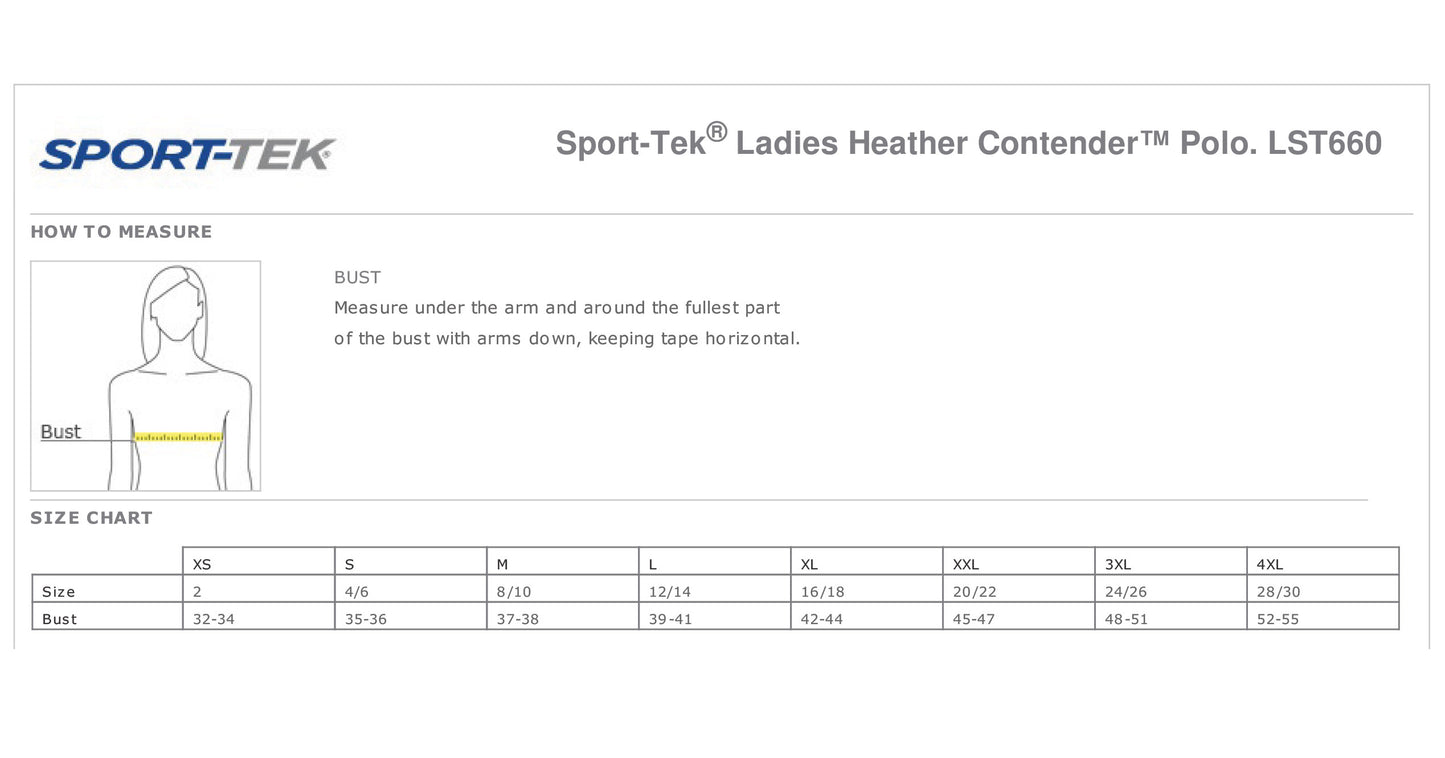Click the SIZE CHART heading
This screenshot has height=758, width=1445.
tap(91, 518)
